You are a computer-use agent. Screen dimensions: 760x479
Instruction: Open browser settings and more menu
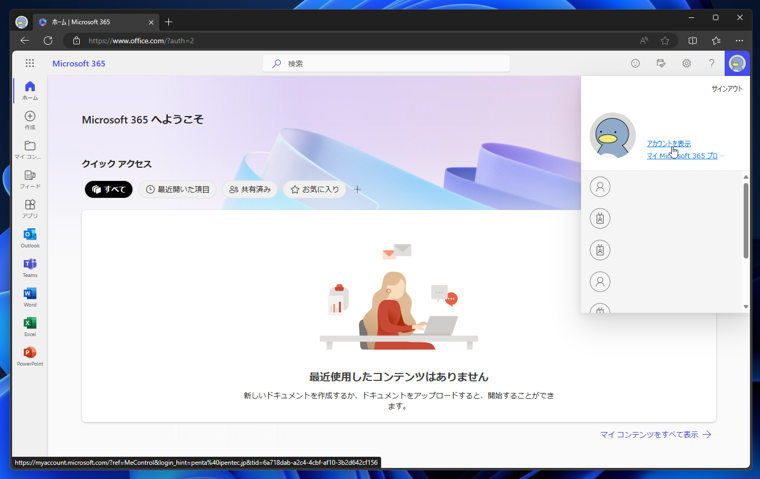tap(739, 41)
